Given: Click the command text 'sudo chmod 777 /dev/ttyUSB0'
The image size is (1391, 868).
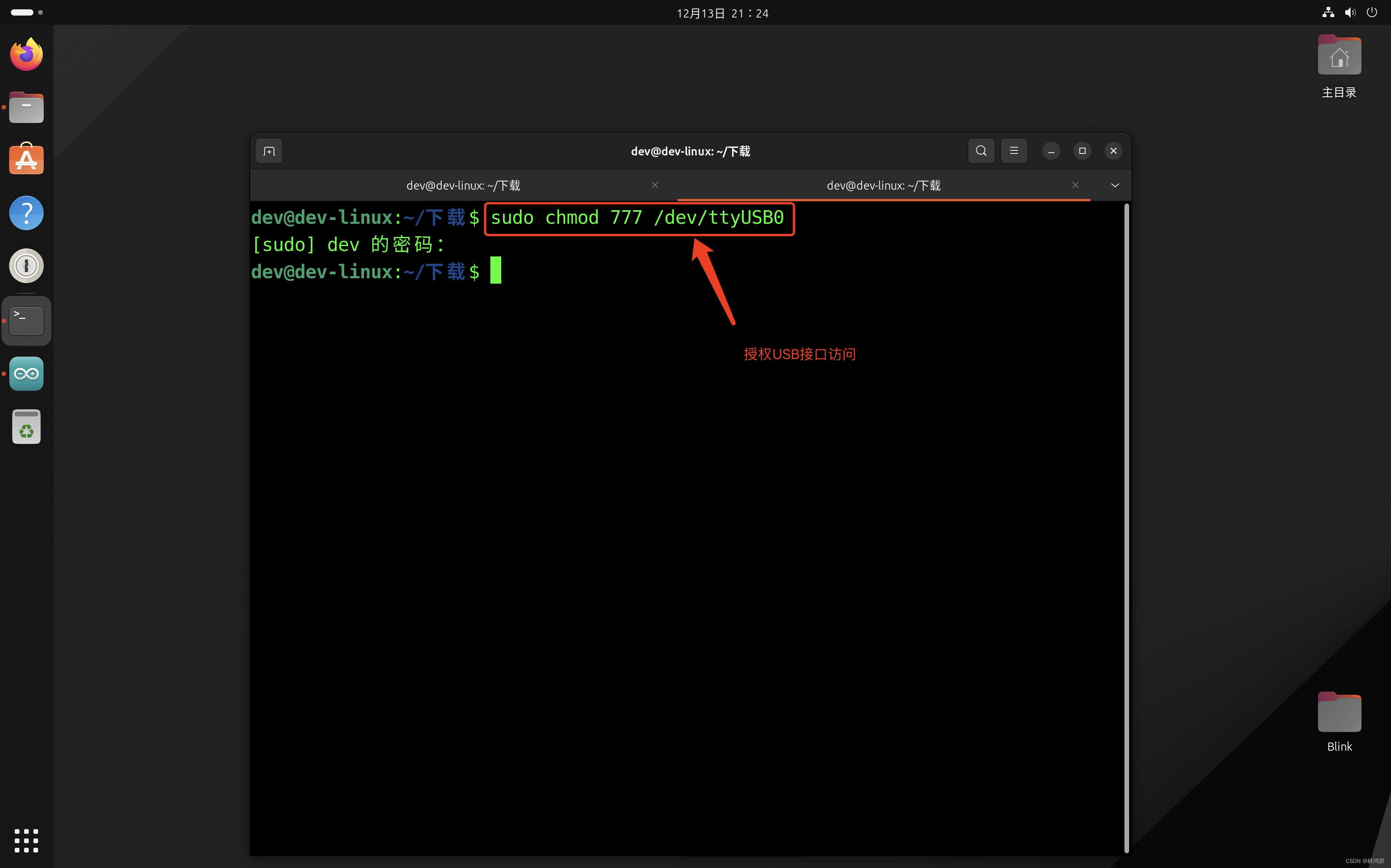Looking at the screenshot, I should coord(637,218).
